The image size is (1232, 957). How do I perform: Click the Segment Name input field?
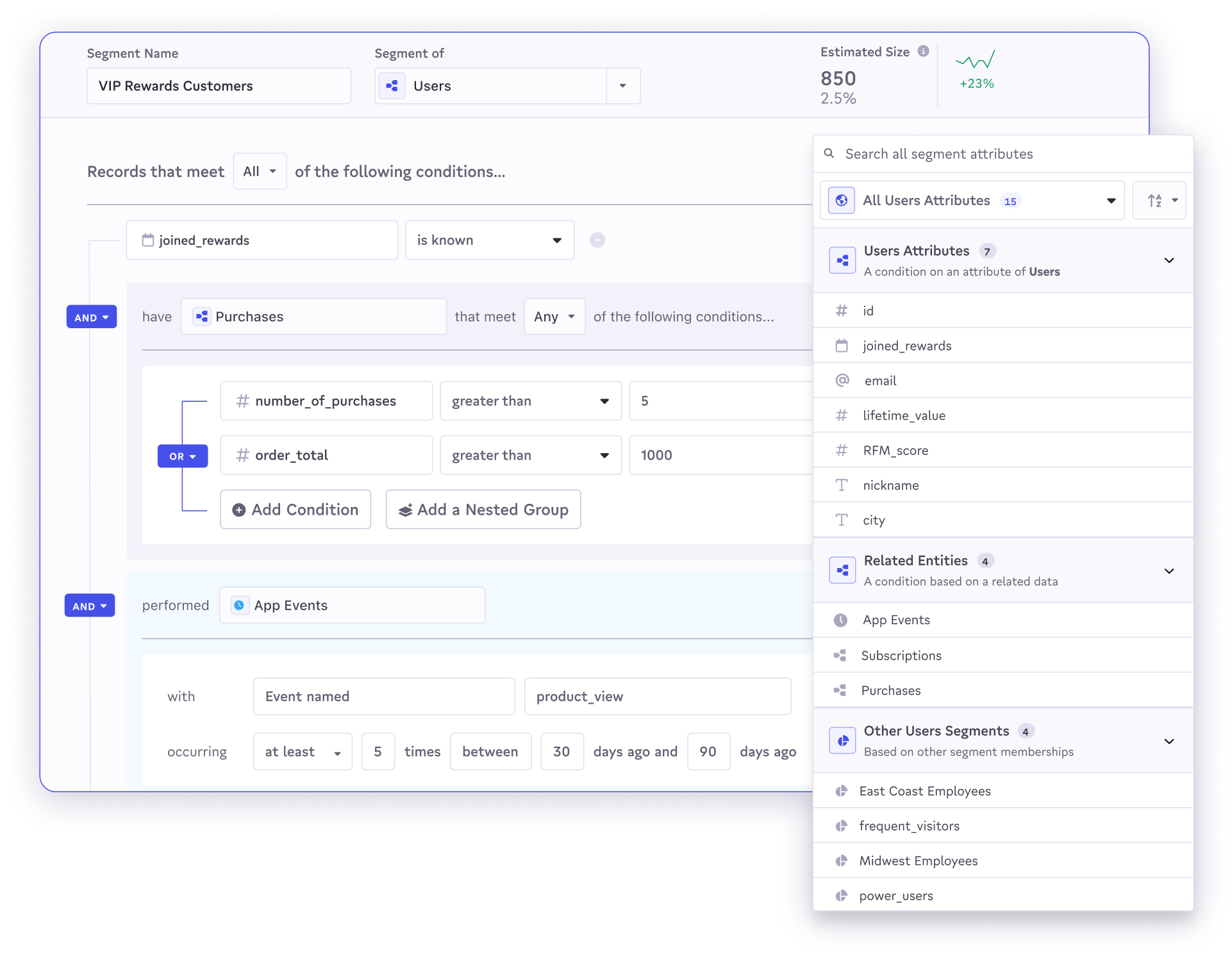(x=219, y=86)
